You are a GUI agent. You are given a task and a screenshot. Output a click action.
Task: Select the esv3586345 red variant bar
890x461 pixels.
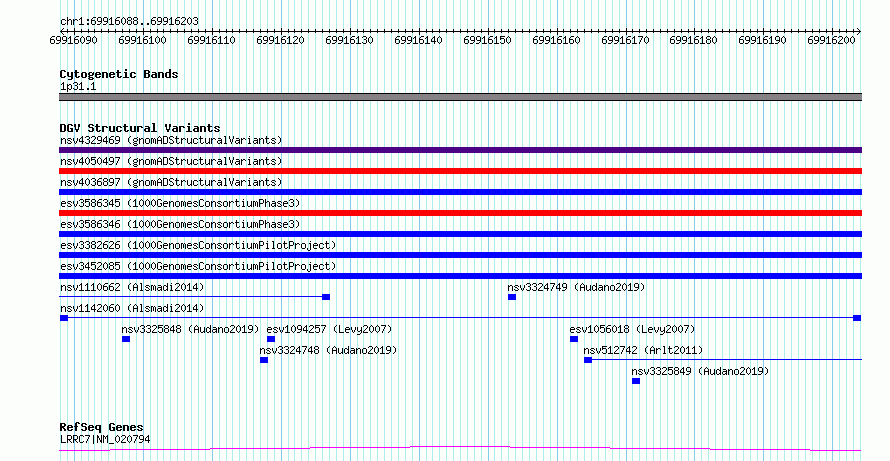click(x=460, y=213)
